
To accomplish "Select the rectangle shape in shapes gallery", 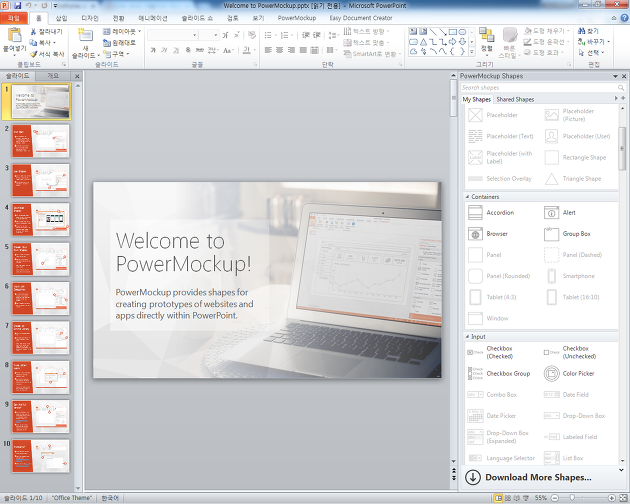I will 453,32.
